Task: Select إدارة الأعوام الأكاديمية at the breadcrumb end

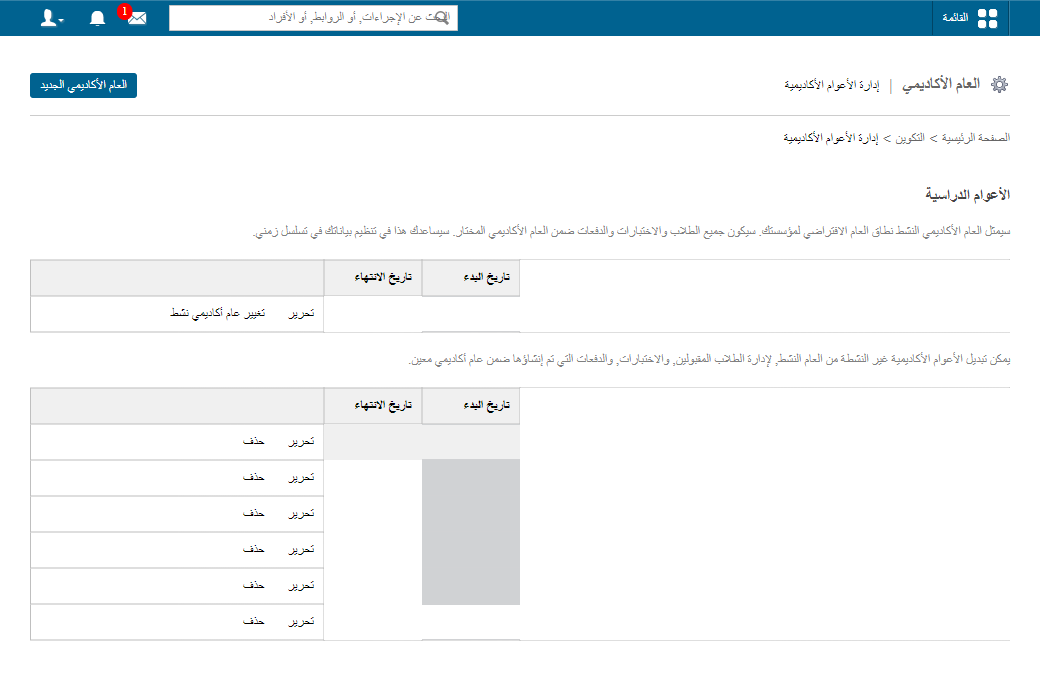Action: point(830,138)
